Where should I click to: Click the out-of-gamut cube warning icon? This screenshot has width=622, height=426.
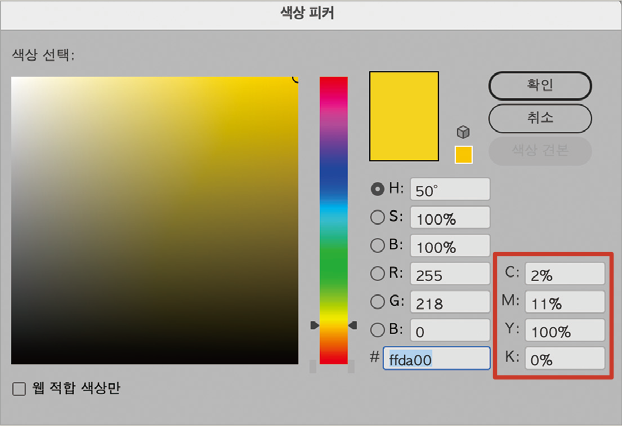click(x=463, y=132)
